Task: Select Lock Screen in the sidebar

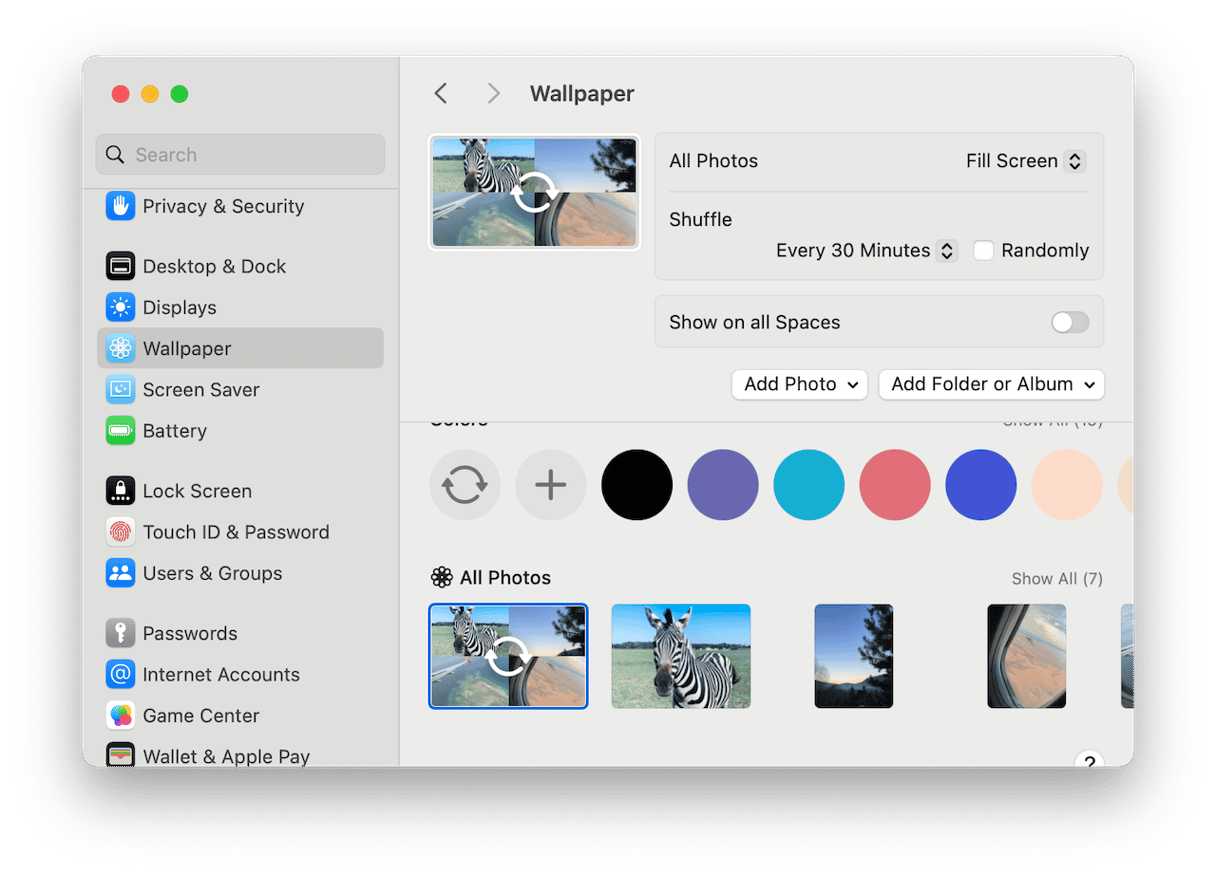Action: [197, 491]
